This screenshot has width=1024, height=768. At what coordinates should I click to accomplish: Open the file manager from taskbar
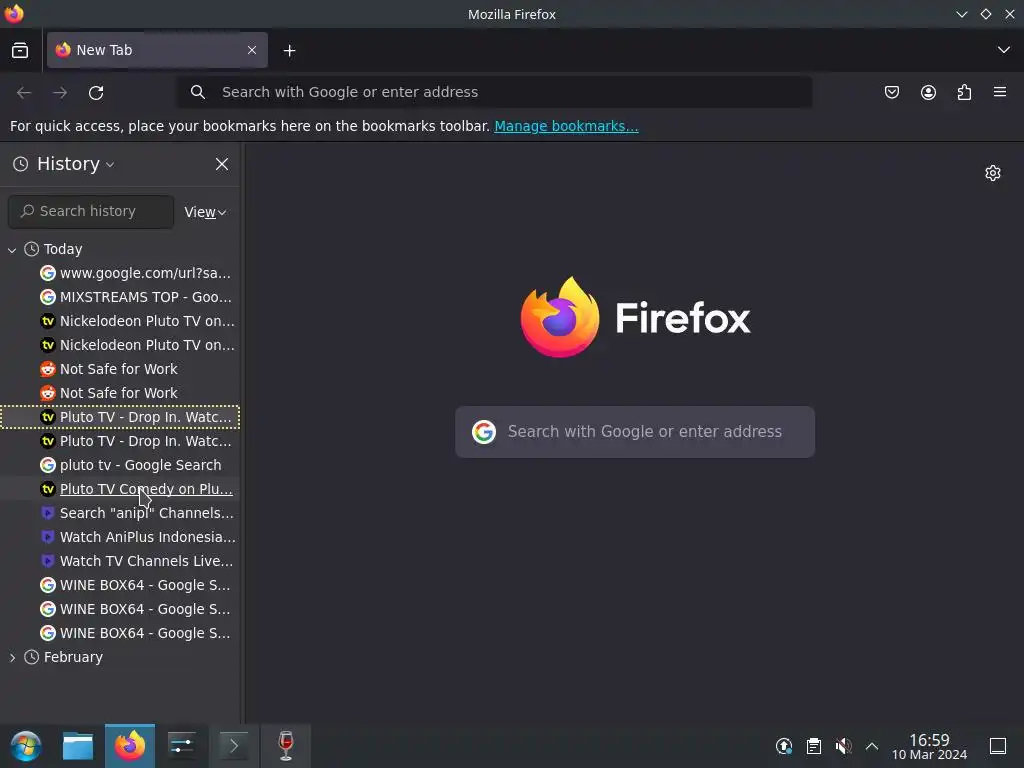point(78,746)
